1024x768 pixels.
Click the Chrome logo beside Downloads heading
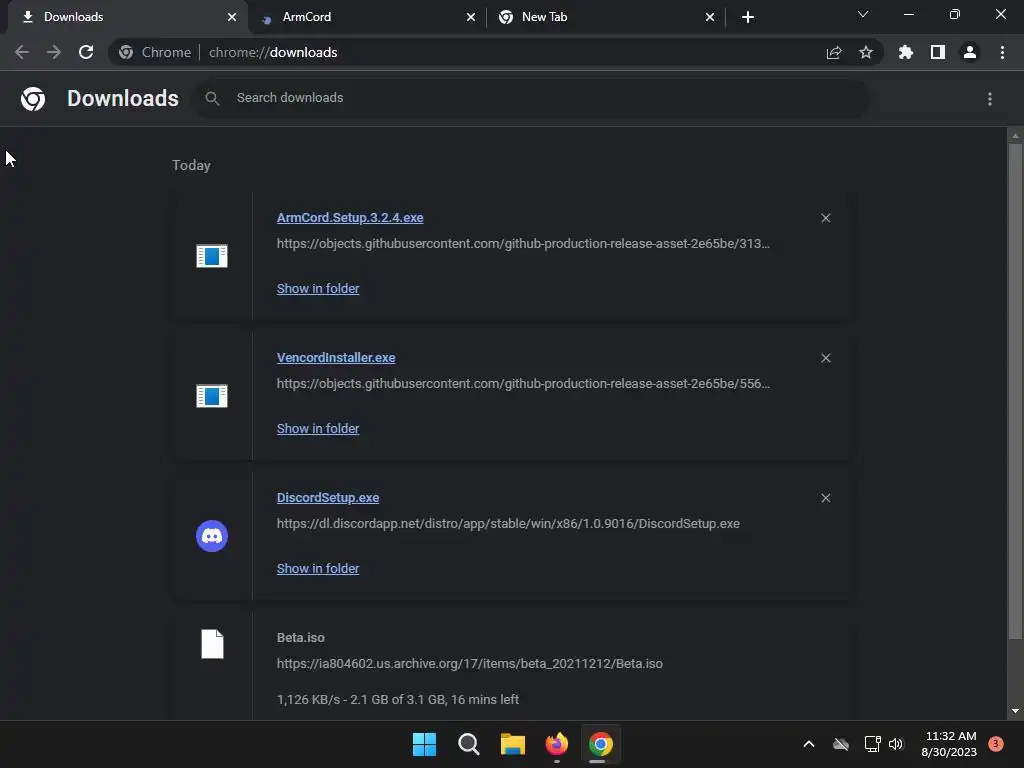33,99
